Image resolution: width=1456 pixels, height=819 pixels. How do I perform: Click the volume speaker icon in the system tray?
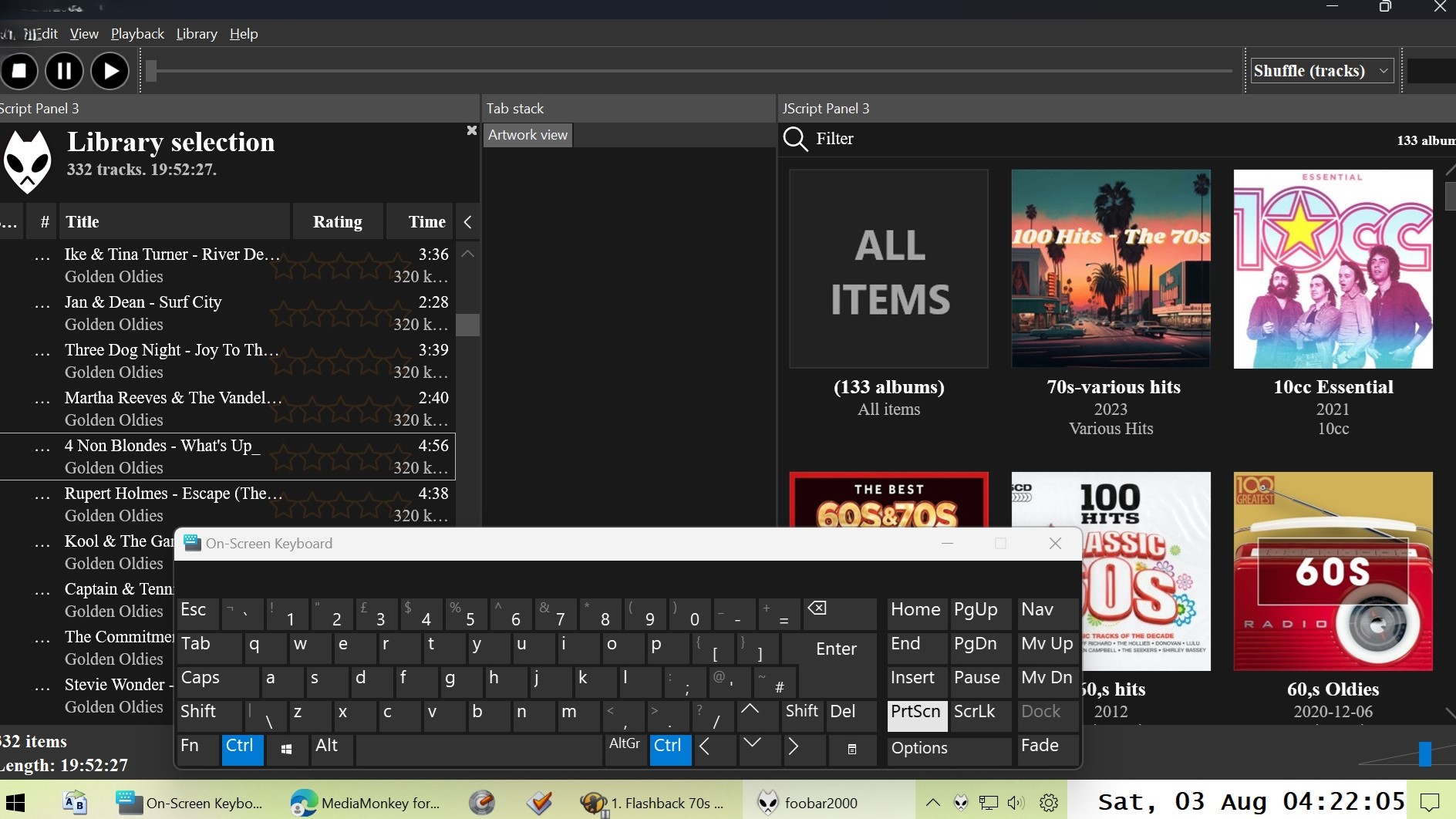click(1016, 803)
